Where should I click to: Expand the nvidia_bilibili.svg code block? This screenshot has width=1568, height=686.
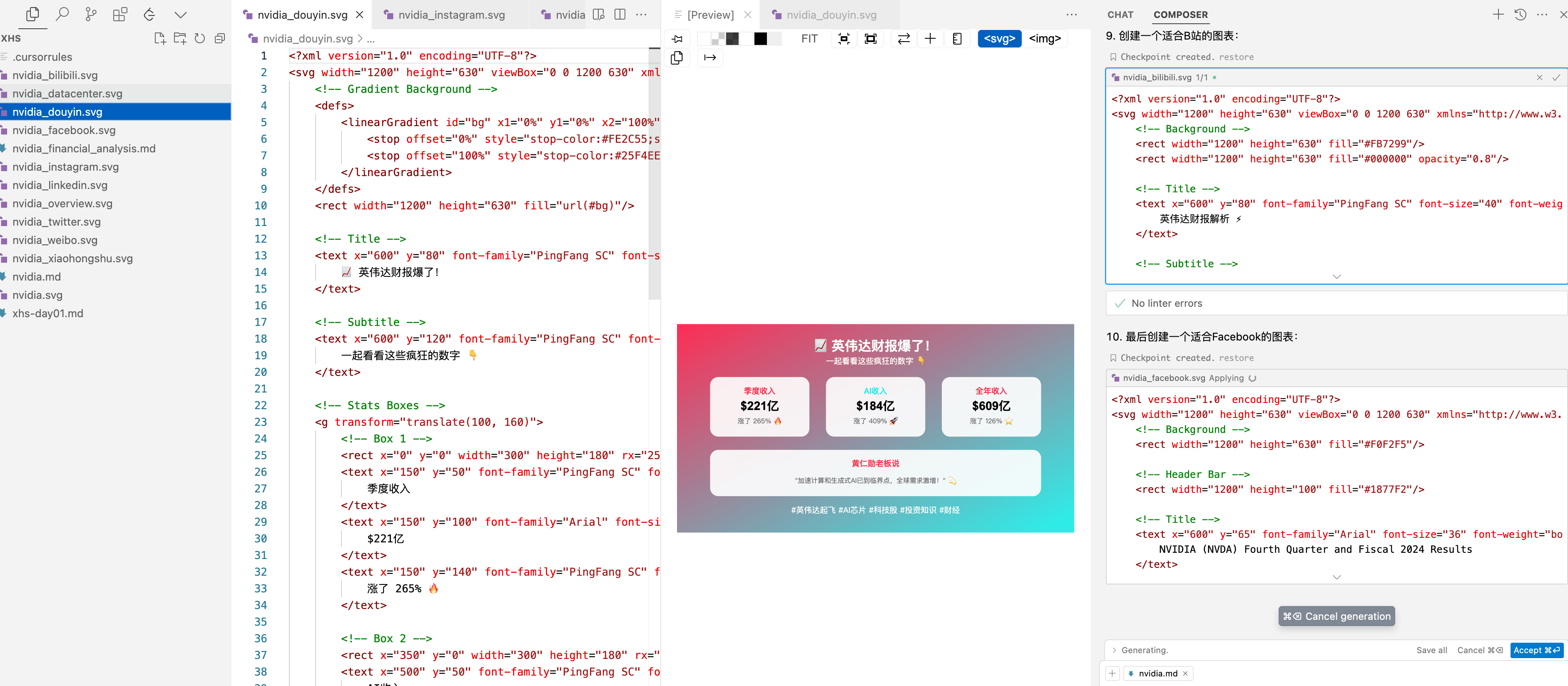[x=1337, y=276]
